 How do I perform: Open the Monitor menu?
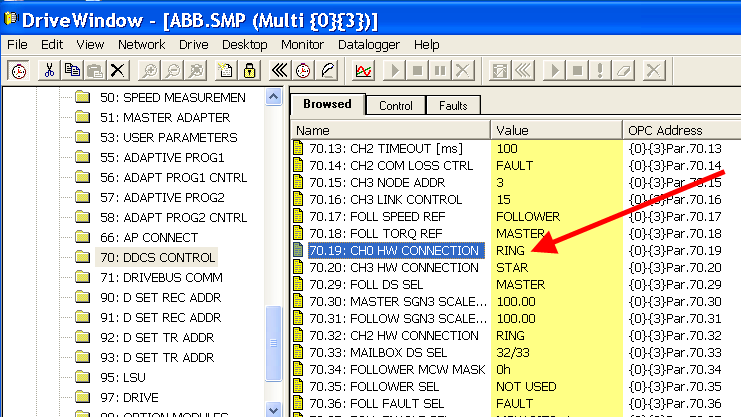(x=302, y=45)
